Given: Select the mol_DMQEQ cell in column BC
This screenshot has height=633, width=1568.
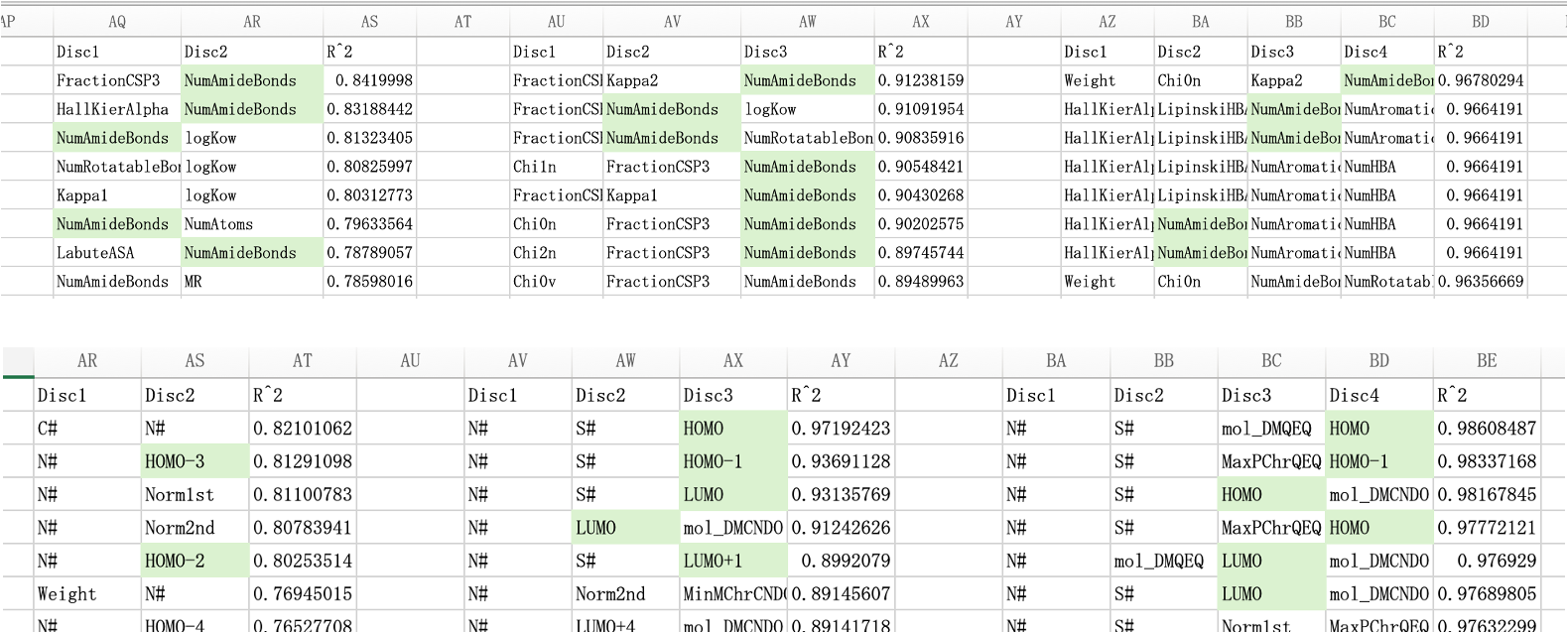Looking at the screenshot, I should [1271, 429].
